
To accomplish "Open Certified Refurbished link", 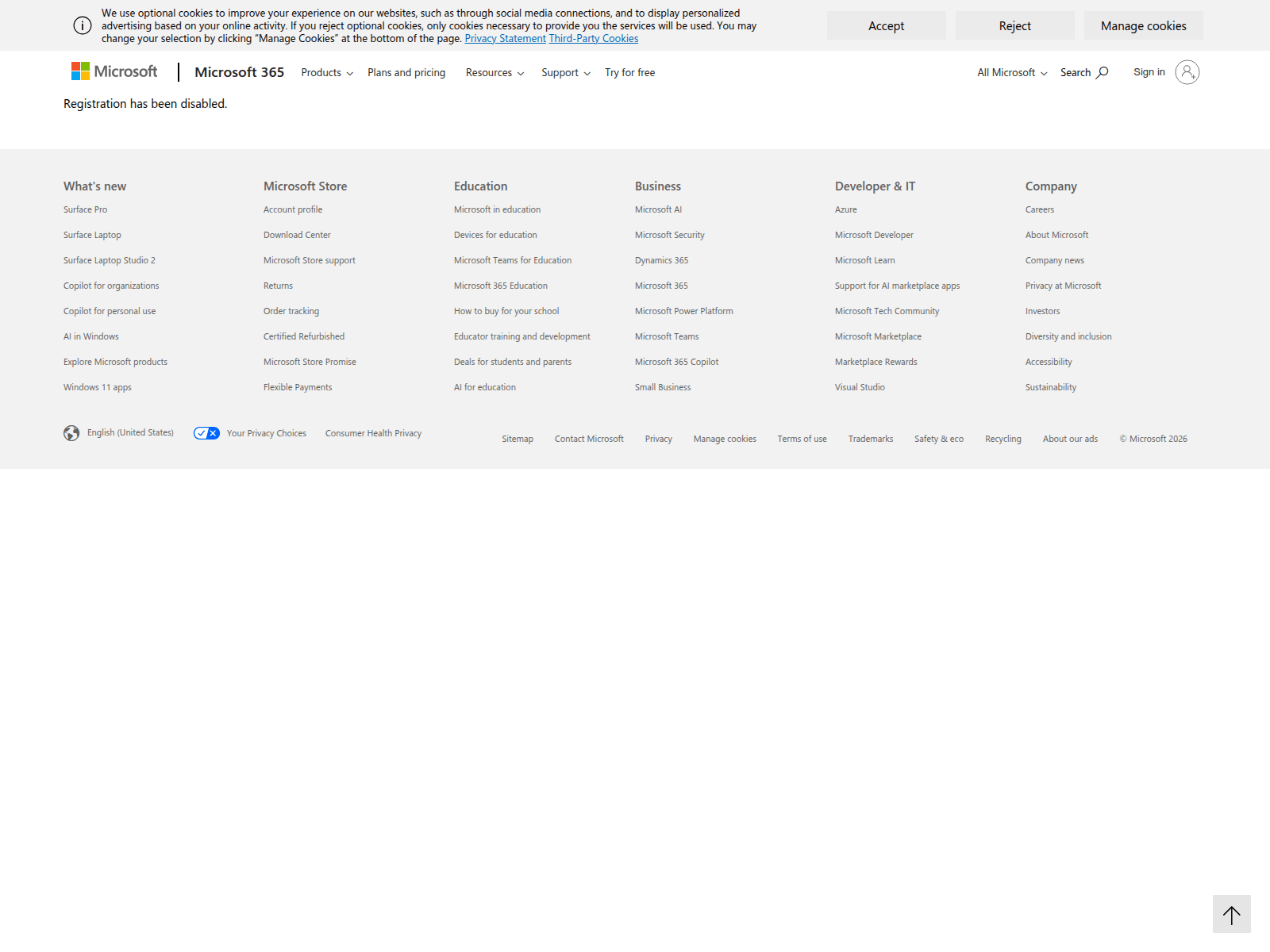I will point(304,336).
